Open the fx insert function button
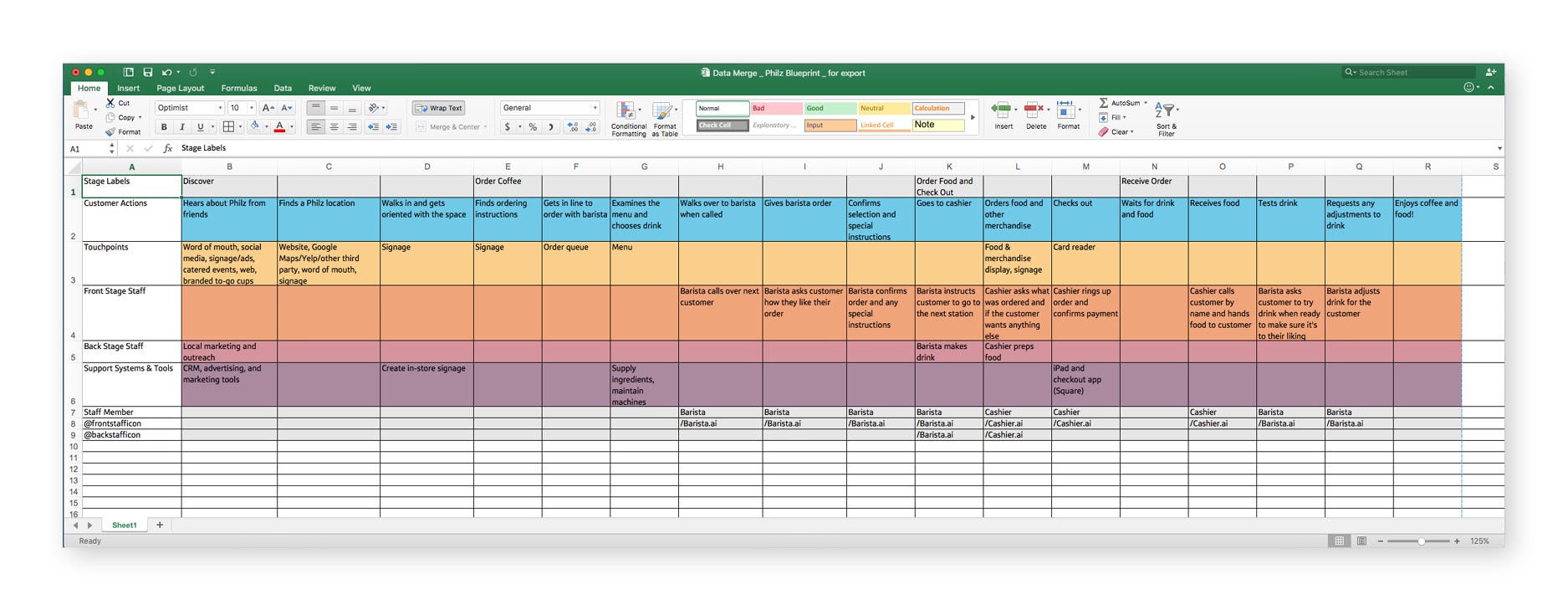 pos(168,148)
